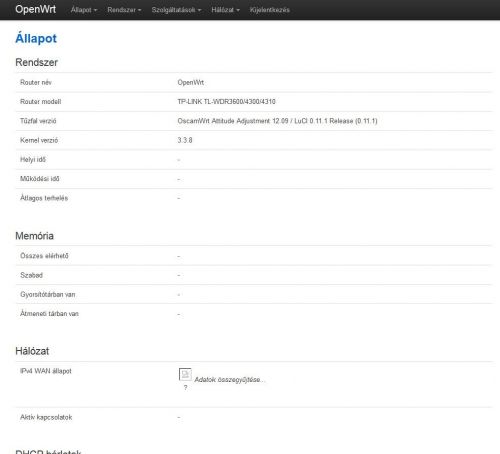Click the Memória section heading
This screenshot has height=454, width=500.
(34, 236)
